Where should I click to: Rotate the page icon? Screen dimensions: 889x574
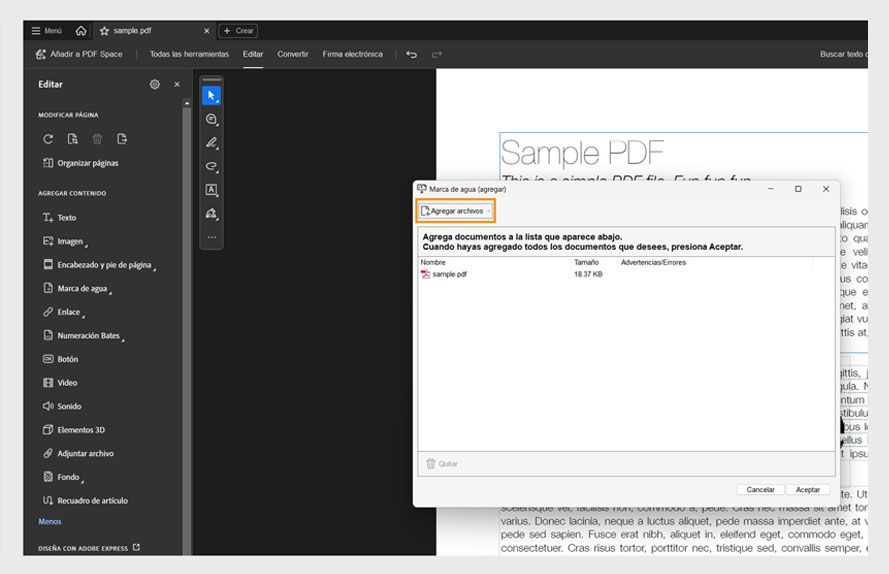(48, 139)
